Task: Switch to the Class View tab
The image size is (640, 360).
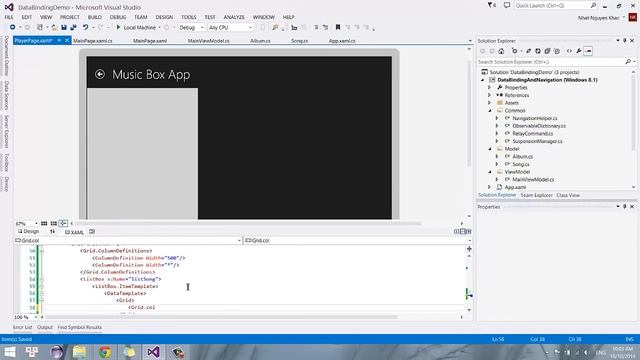Action: [568, 195]
